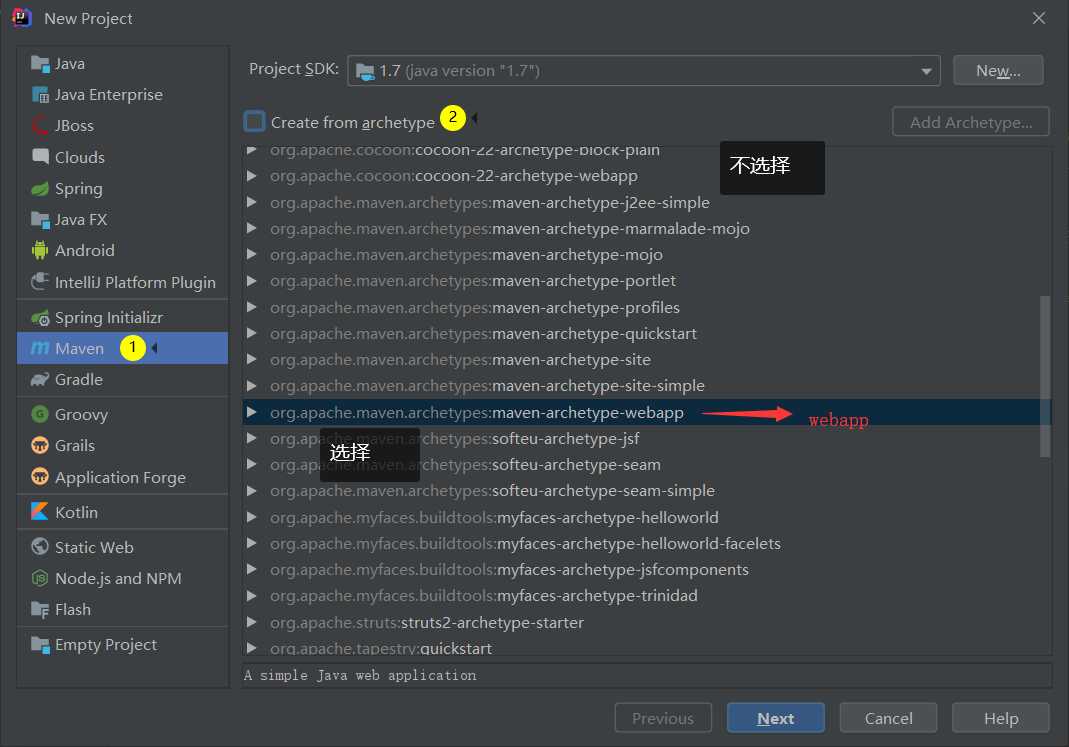
Task: Select maven-archetype-site row
Action: coord(646,360)
